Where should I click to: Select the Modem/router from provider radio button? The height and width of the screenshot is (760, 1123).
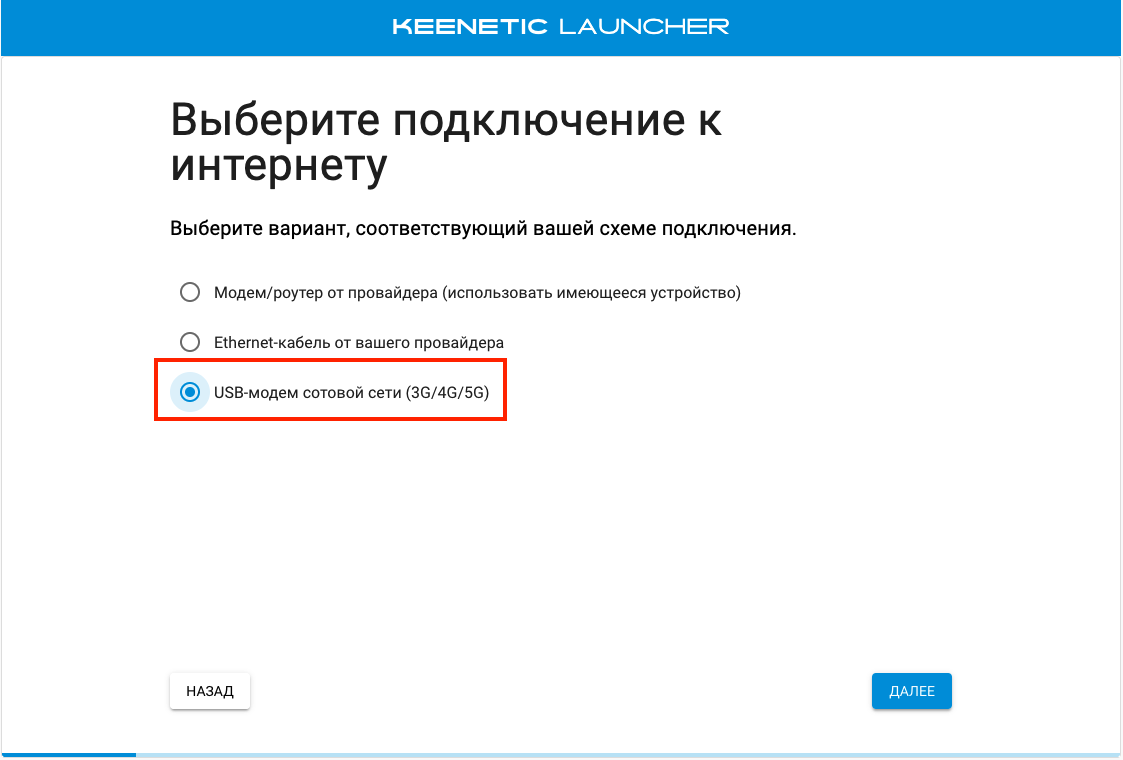[189, 293]
